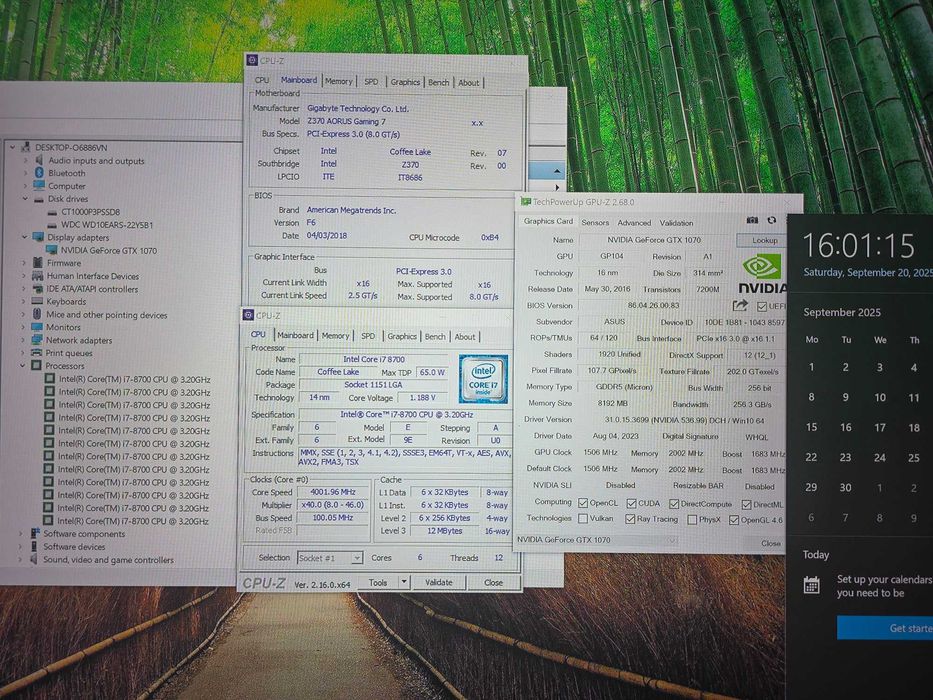933x700 pixels.
Task: Click the Close button in GPU-Z
Action: (x=771, y=543)
